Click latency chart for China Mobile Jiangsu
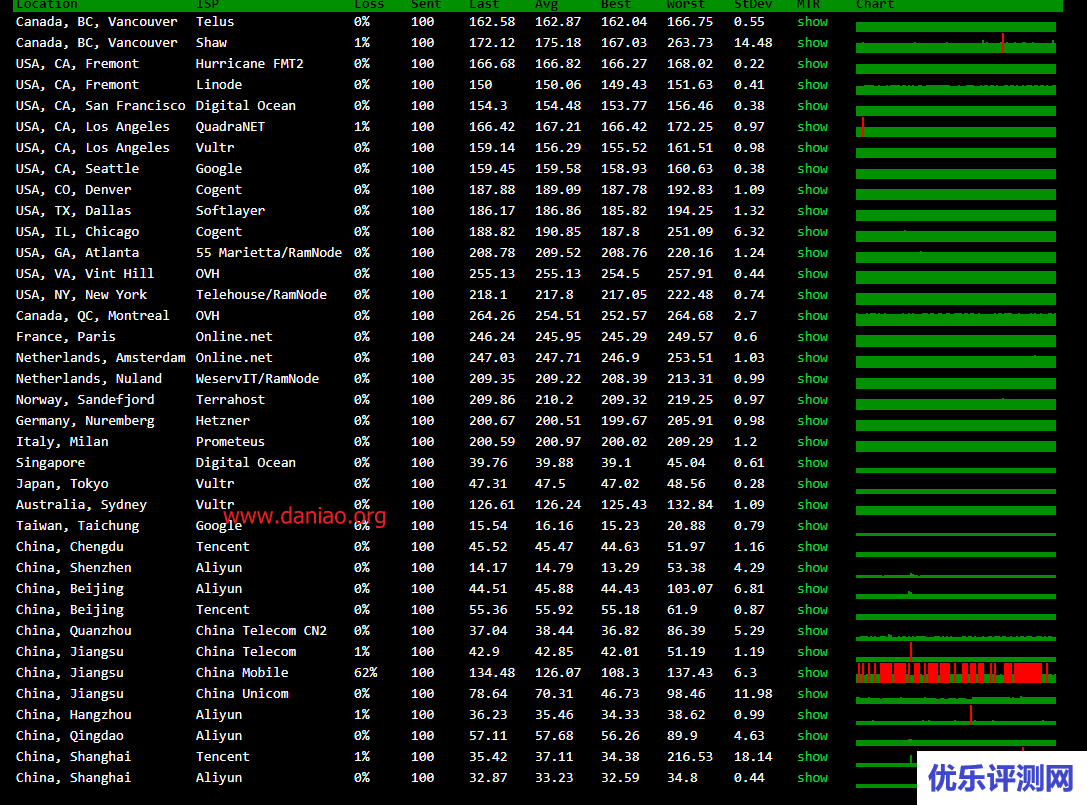The image size is (1087, 805). [x=955, y=672]
